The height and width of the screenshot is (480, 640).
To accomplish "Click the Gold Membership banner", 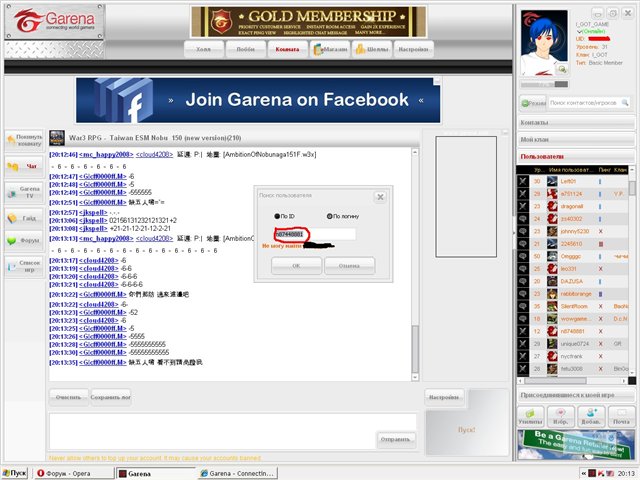I will pyautogui.click(x=309, y=22).
